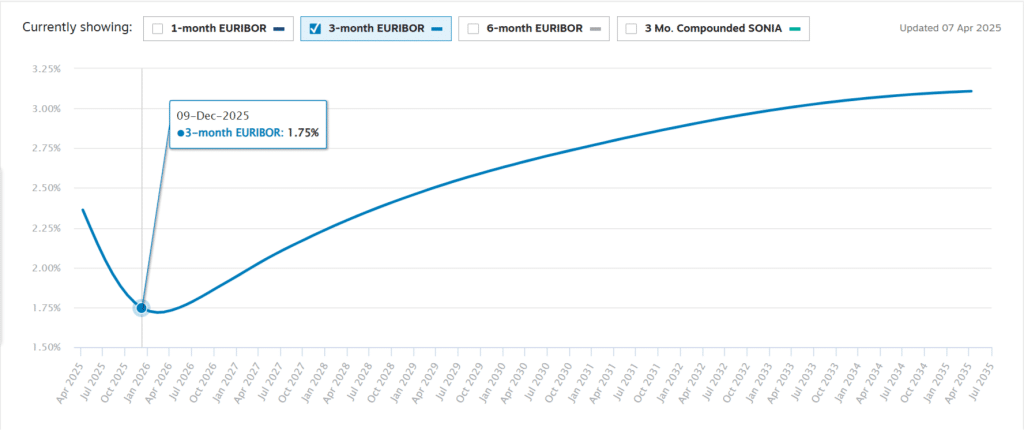Click the "1-month EURIBOR" label text

click(218, 29)
